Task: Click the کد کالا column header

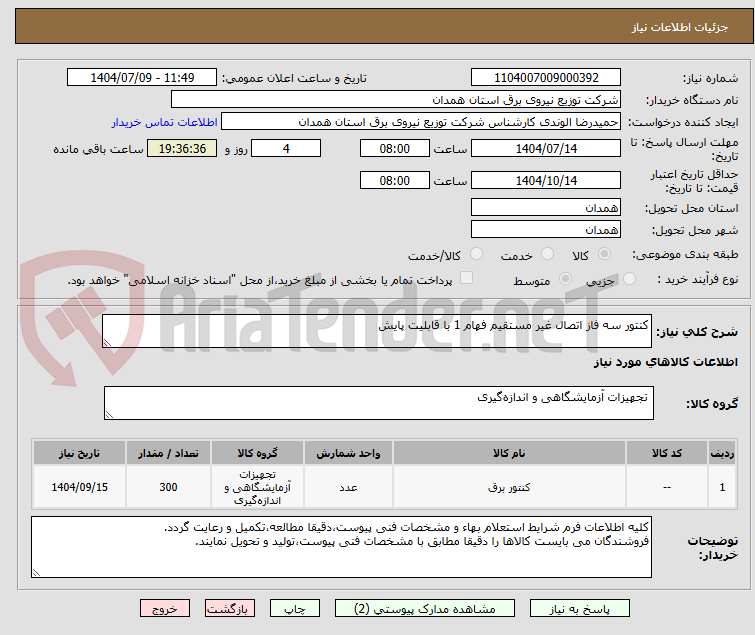Action: tap(666, 453)
